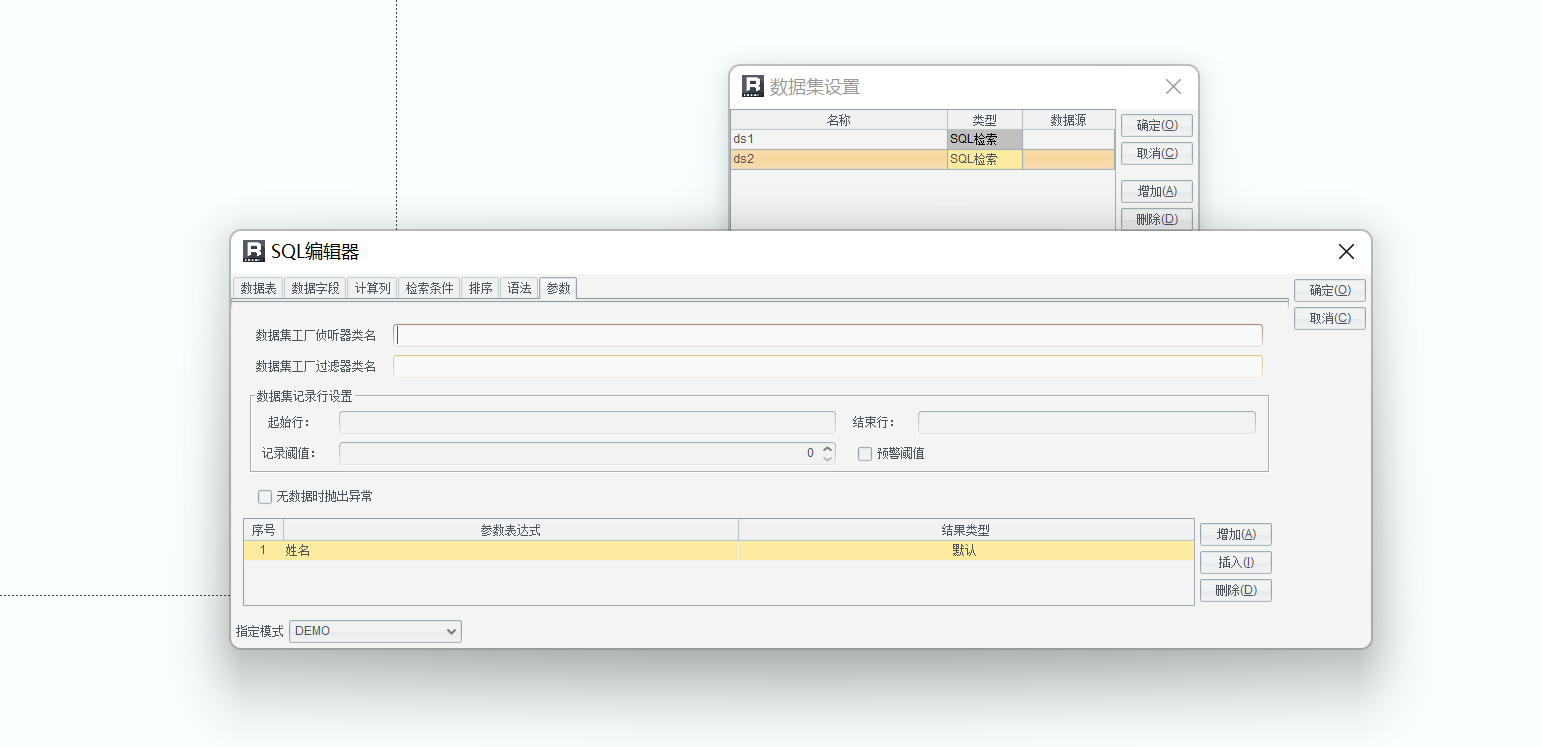Click the 数据源 column header in 数据集设置
Image resolution: width=1542 pixels, height=747 pixels.
[1068, 120]
